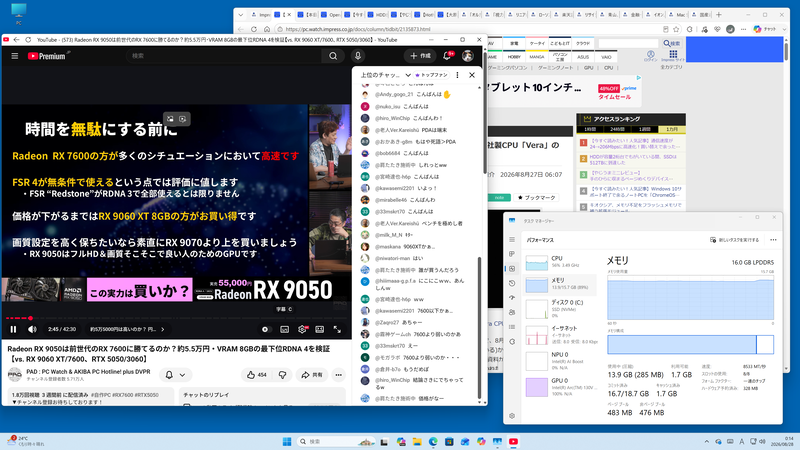800x450 pixels.
Task: Select the 1万円 ranking tab
Action: tap(671, 130)
